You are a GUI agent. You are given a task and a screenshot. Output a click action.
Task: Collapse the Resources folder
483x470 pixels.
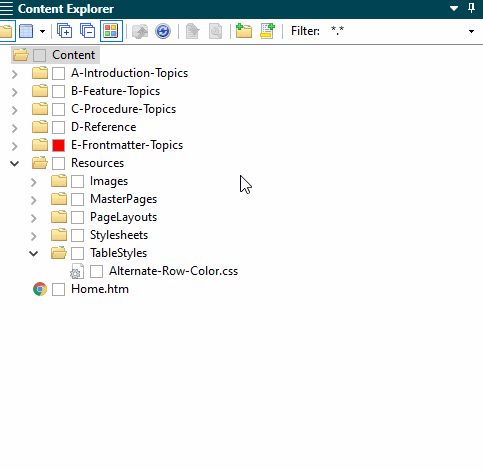[x=14, y=164]
